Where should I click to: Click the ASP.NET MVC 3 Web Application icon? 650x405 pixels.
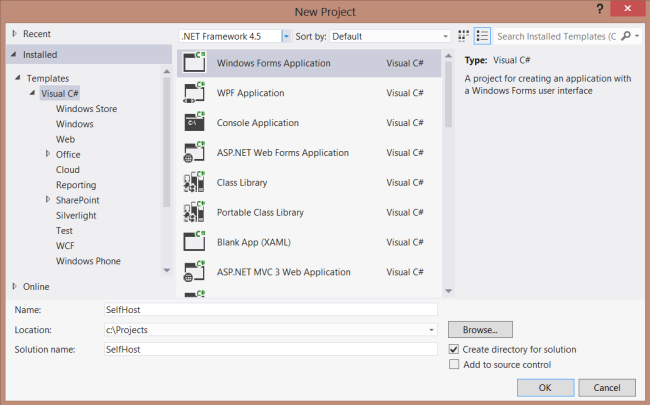(x=194, y=271)
